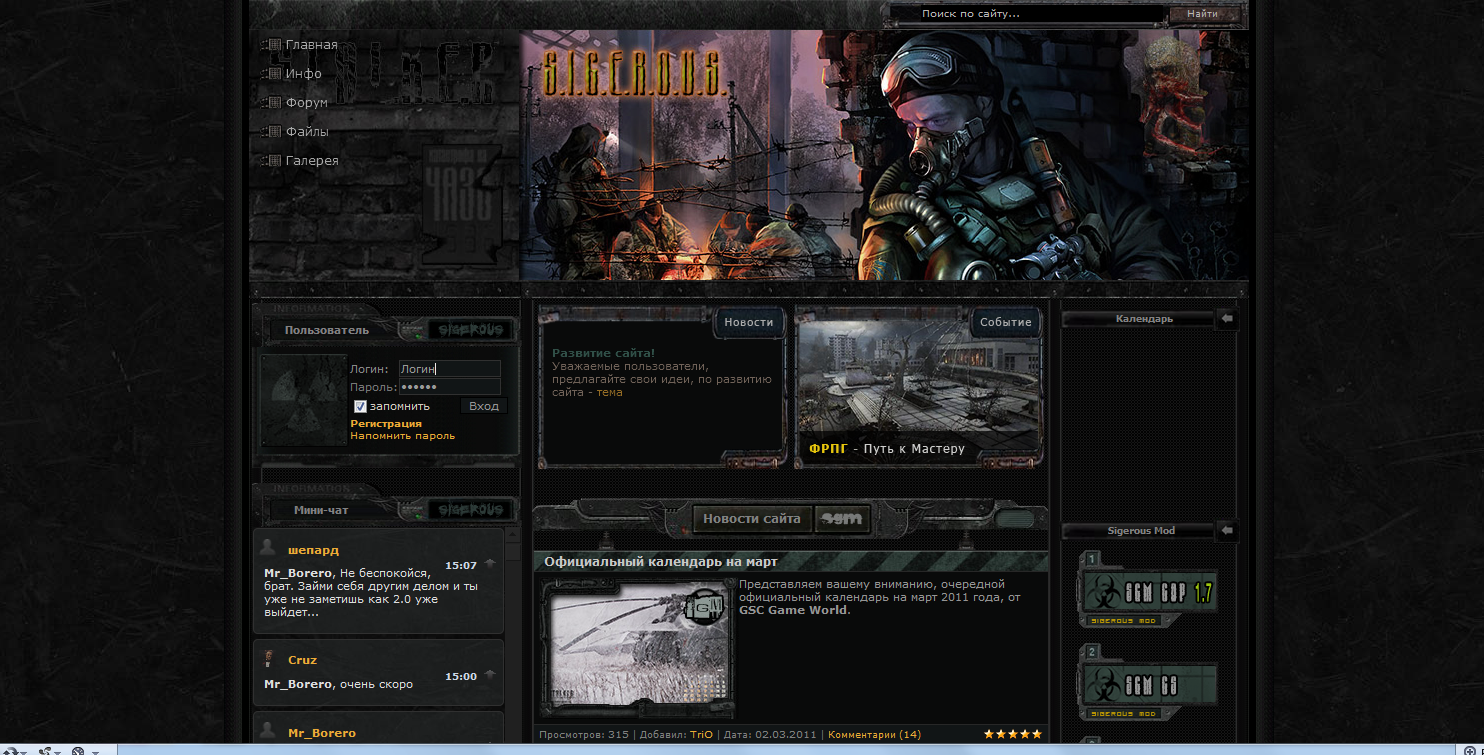Screen dimensions: 1484x755
Task: Focus the Пароль password field
Action: tap(449, 387)
